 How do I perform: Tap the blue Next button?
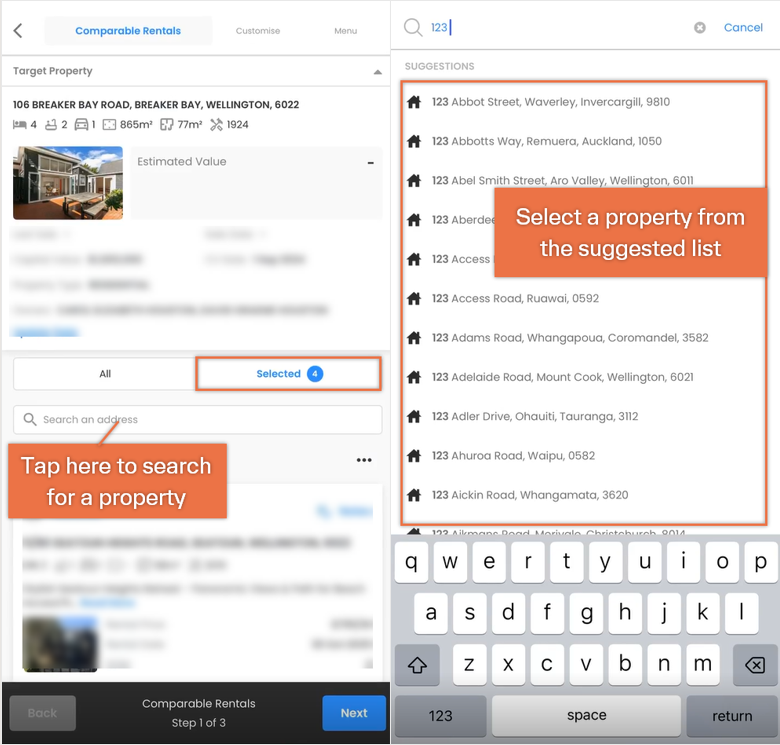click(x=354, y=713)
